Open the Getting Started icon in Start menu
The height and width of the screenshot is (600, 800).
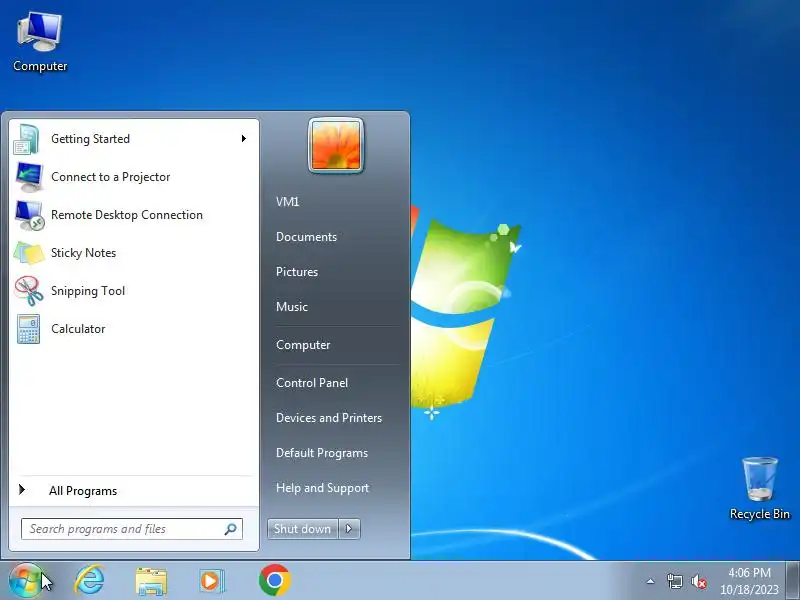pos(27,139)
